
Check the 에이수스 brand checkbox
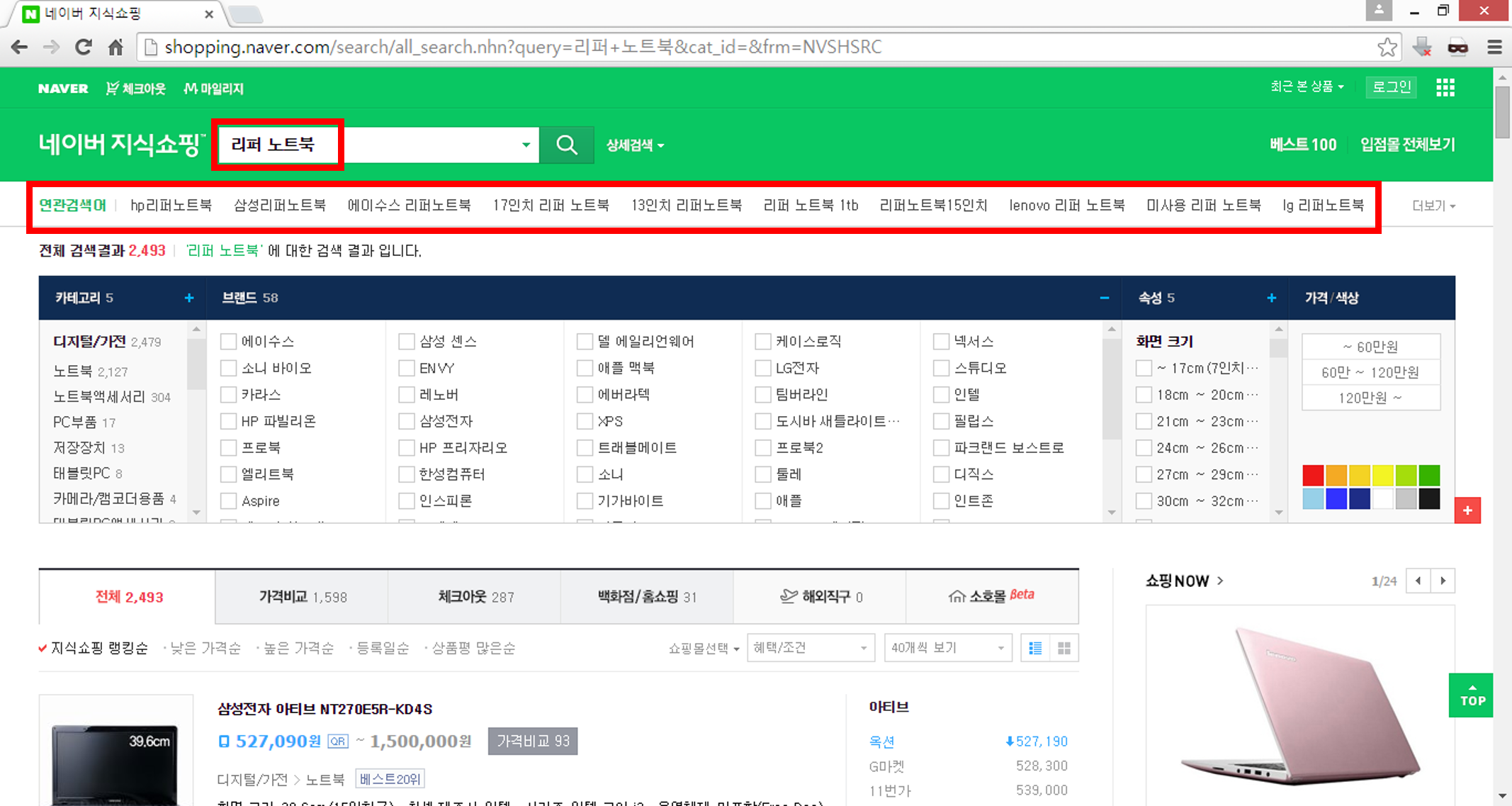(228, 342)
